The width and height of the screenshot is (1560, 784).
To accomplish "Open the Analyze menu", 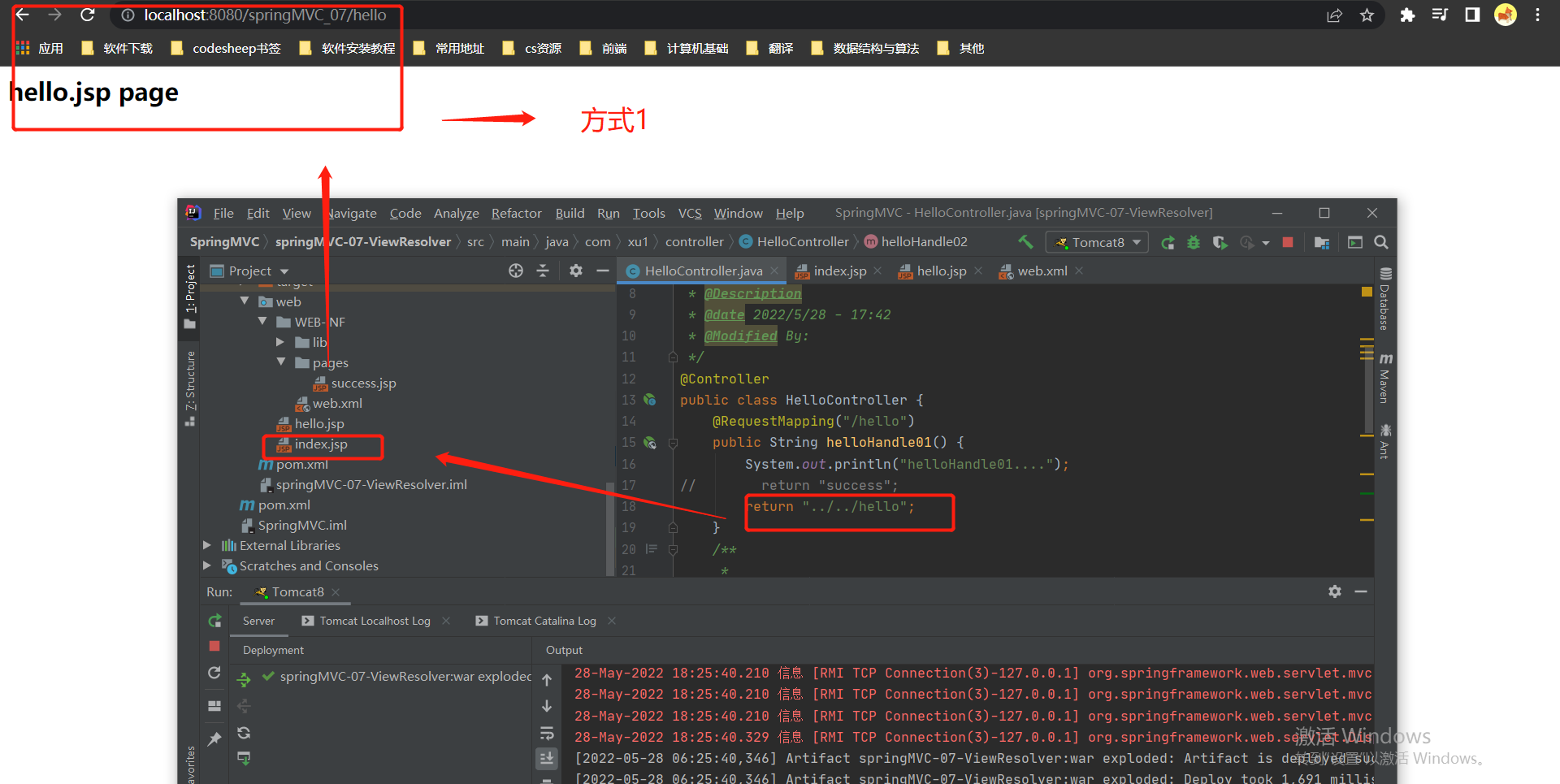I will pos(457,213).
